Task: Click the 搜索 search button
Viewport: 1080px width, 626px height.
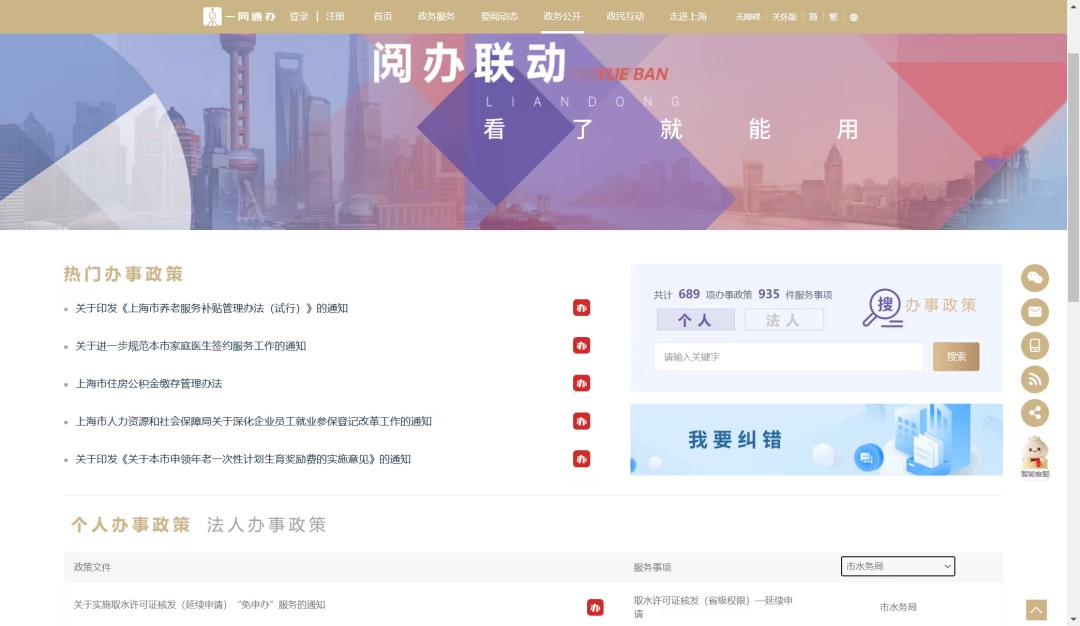Action: coord(956,357)
